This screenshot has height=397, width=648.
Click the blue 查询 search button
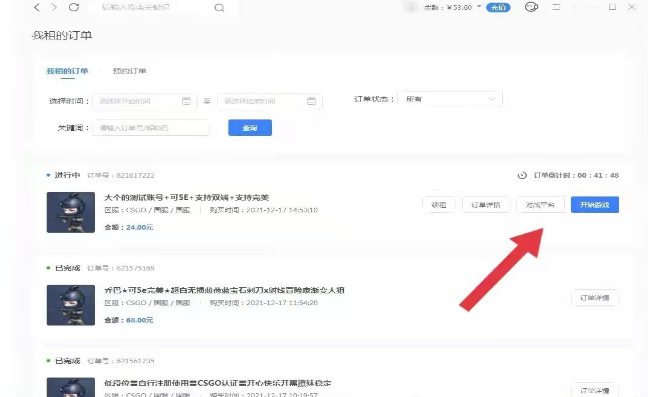250,128
